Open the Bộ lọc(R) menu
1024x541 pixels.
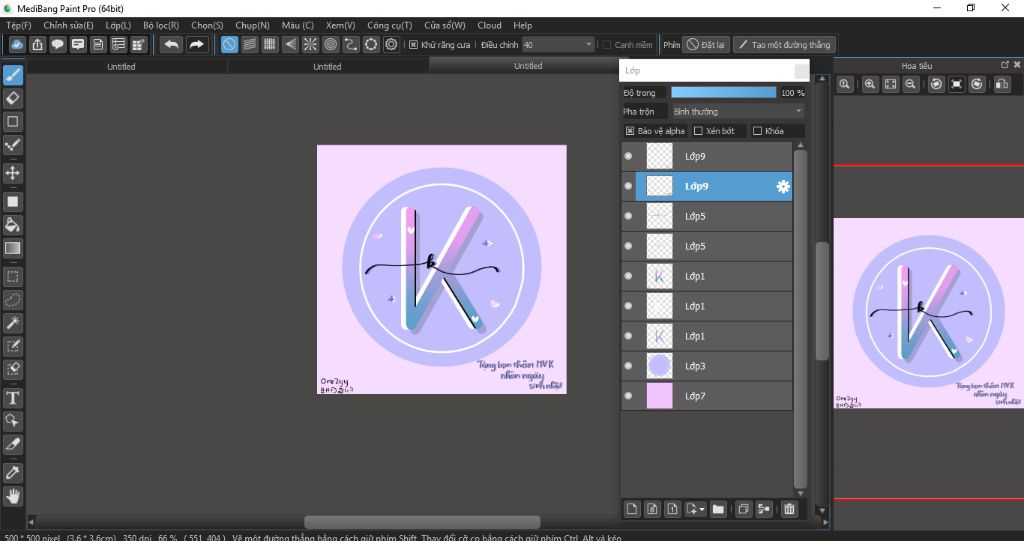tap(161, 25)
